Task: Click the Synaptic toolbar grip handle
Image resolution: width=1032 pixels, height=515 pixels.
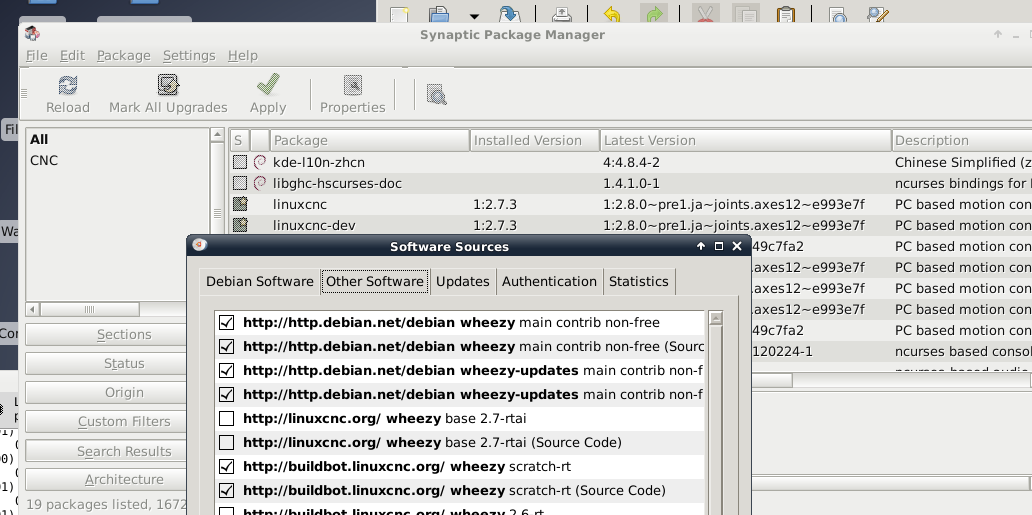Action: (24, 94)
